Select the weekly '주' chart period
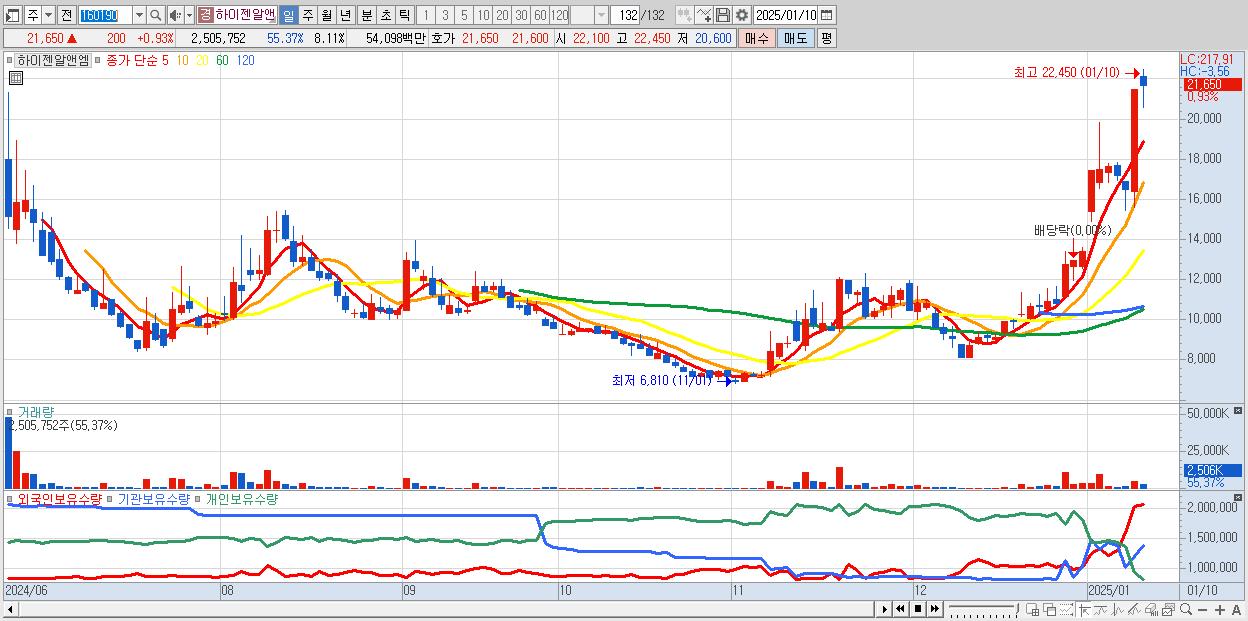The image size is (1248, 621). point(307,15)
